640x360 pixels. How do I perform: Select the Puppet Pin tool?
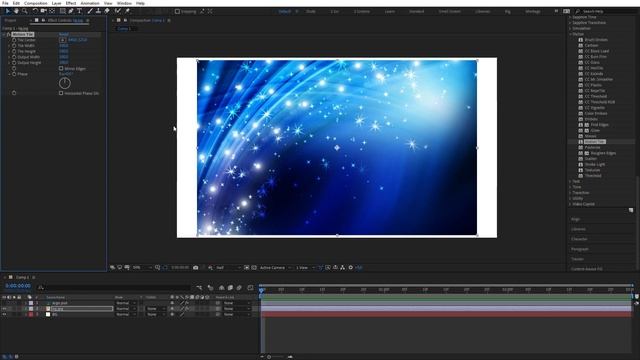point(127,11)
